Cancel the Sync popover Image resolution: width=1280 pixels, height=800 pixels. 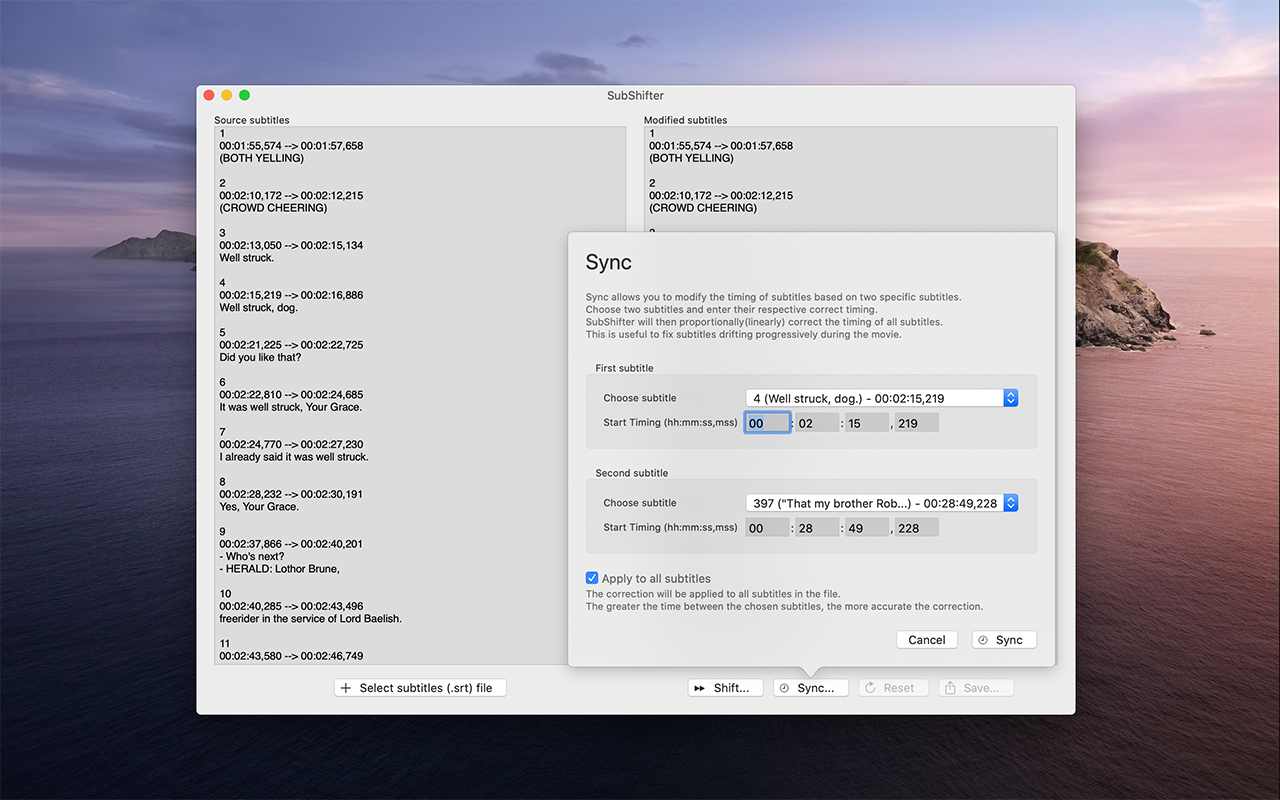(927, 640)
